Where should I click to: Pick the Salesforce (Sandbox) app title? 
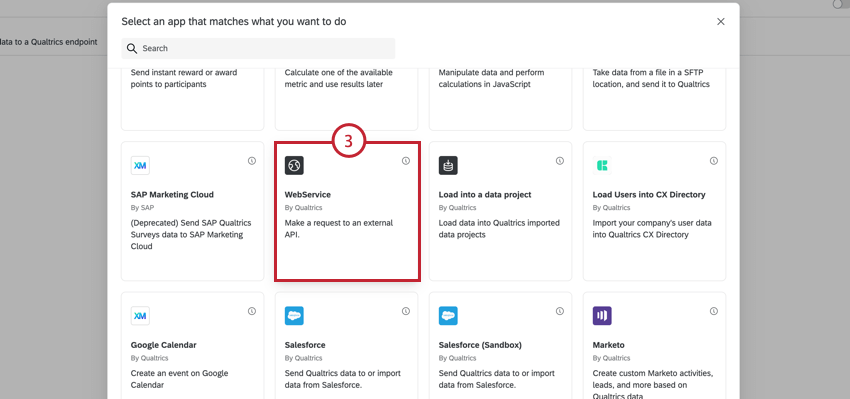(480, 345)
